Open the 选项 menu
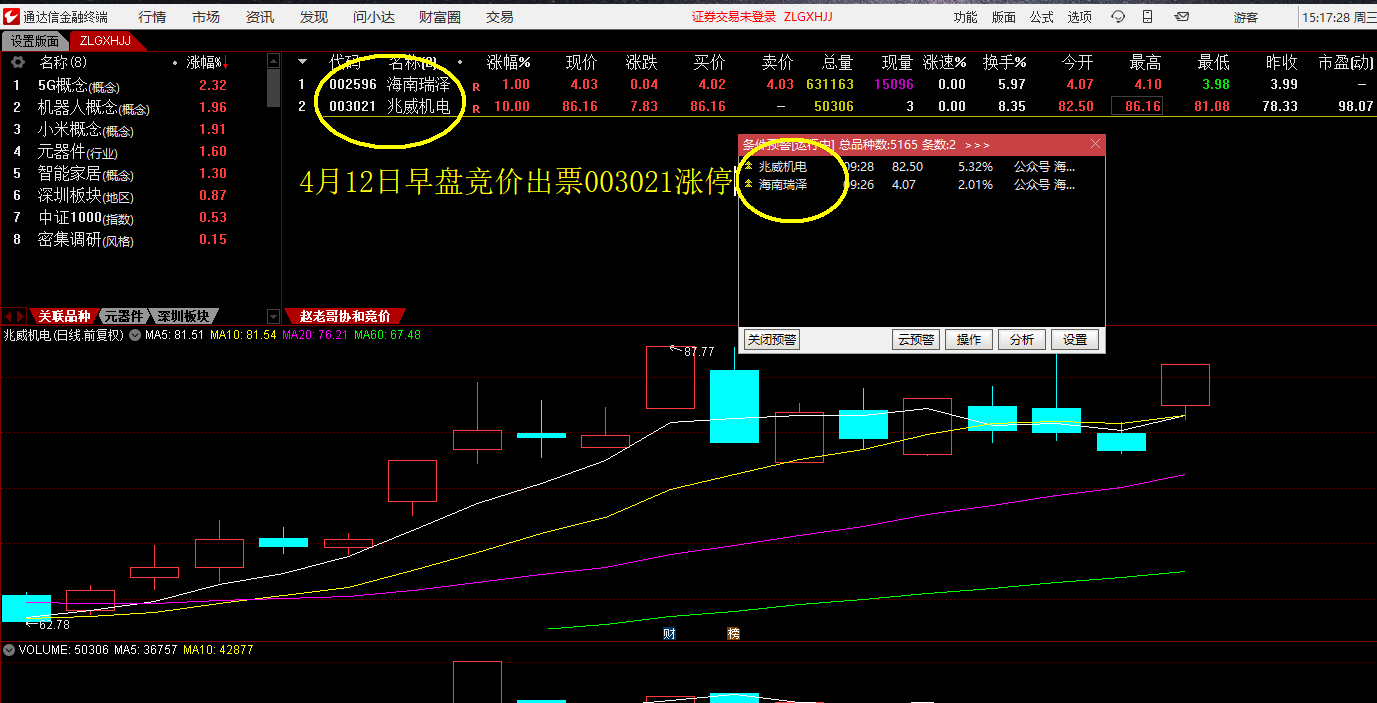Viewport: 1377px width, 703px height. coord(1080,17)
